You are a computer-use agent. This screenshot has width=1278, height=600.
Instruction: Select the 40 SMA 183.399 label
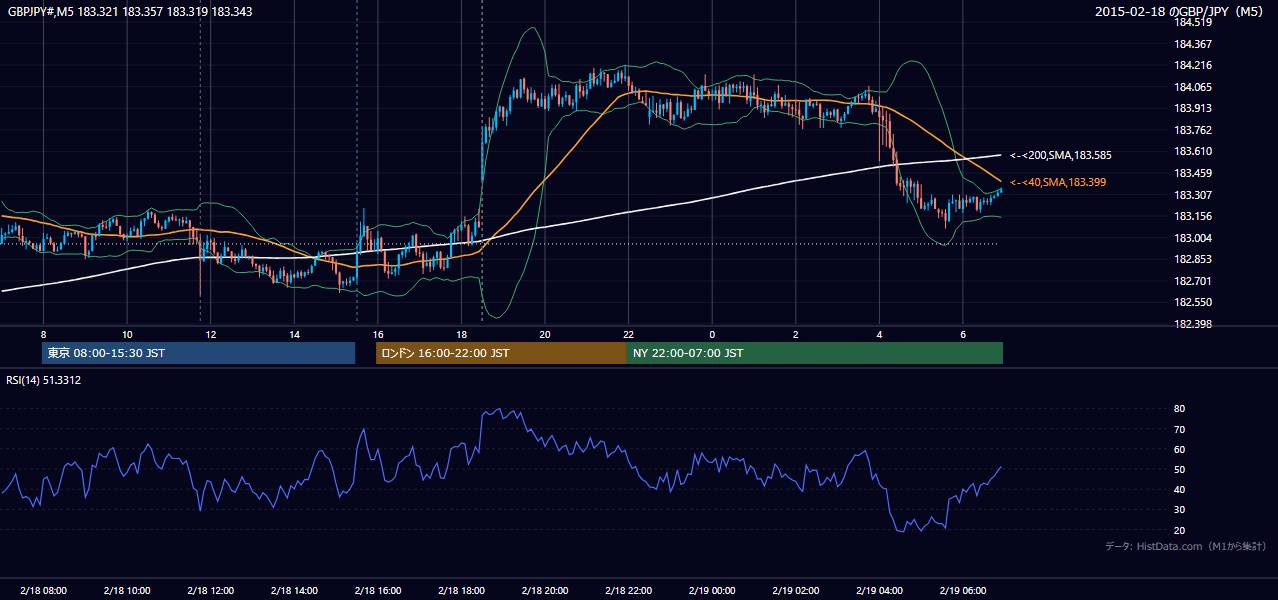pos(1058,182)
